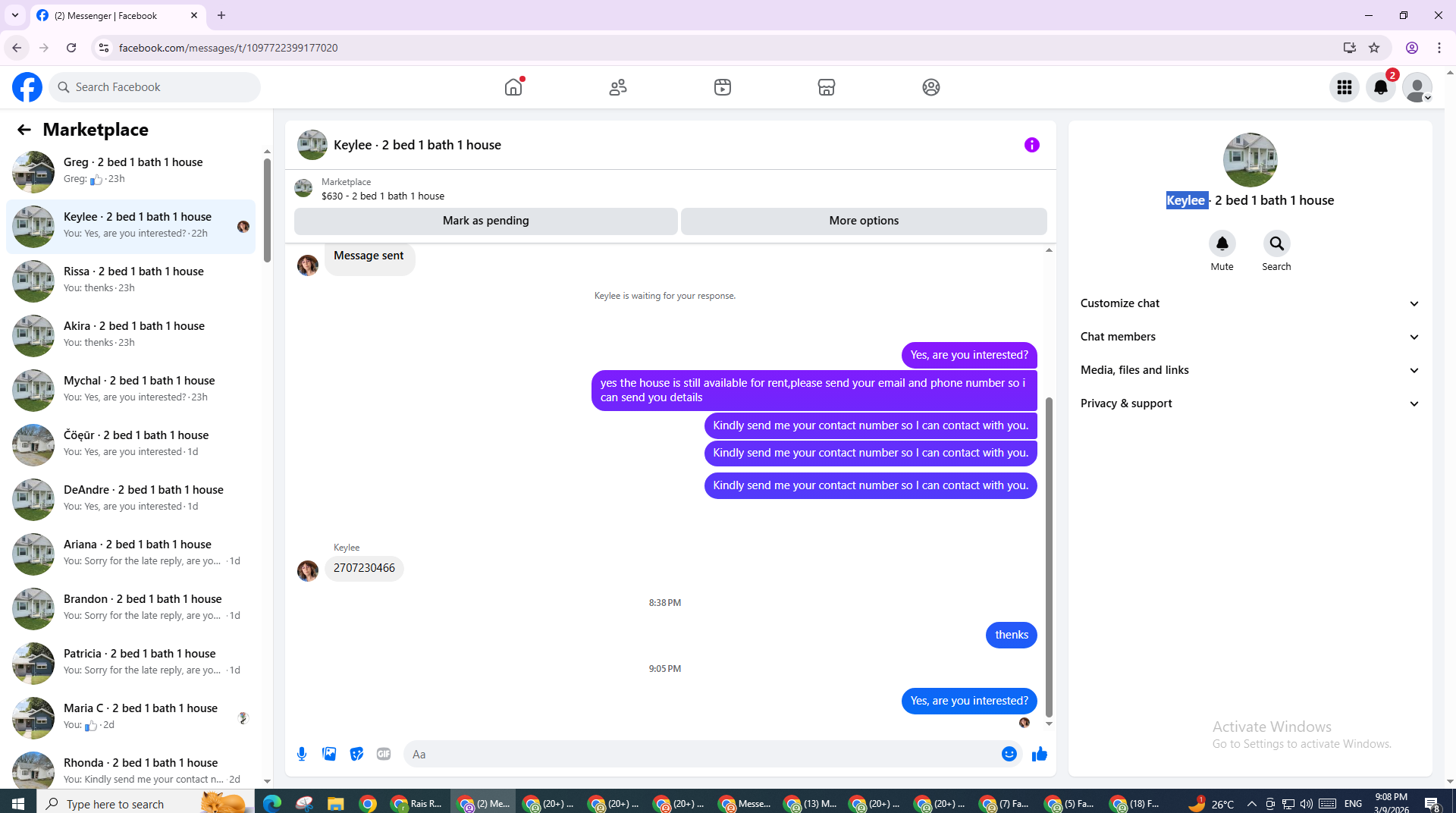The width and height of the screenshot is (1456, 813).
Task: Show hidden system tray icons
Action: 1252,804
